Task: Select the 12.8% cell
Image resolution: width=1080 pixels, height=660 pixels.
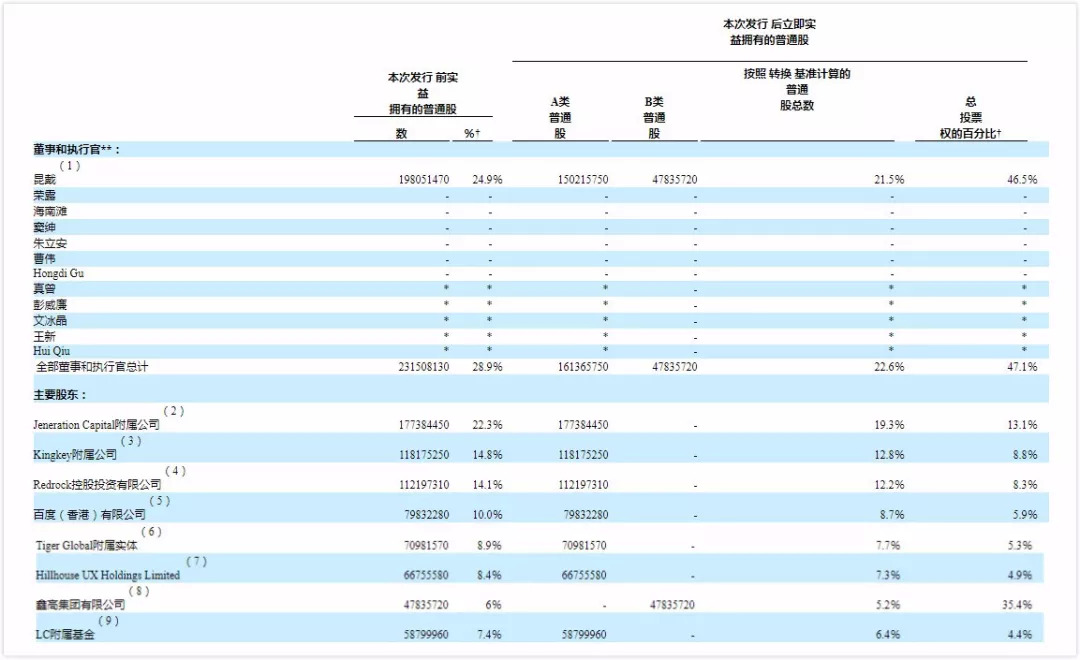Action: [889, 455]
